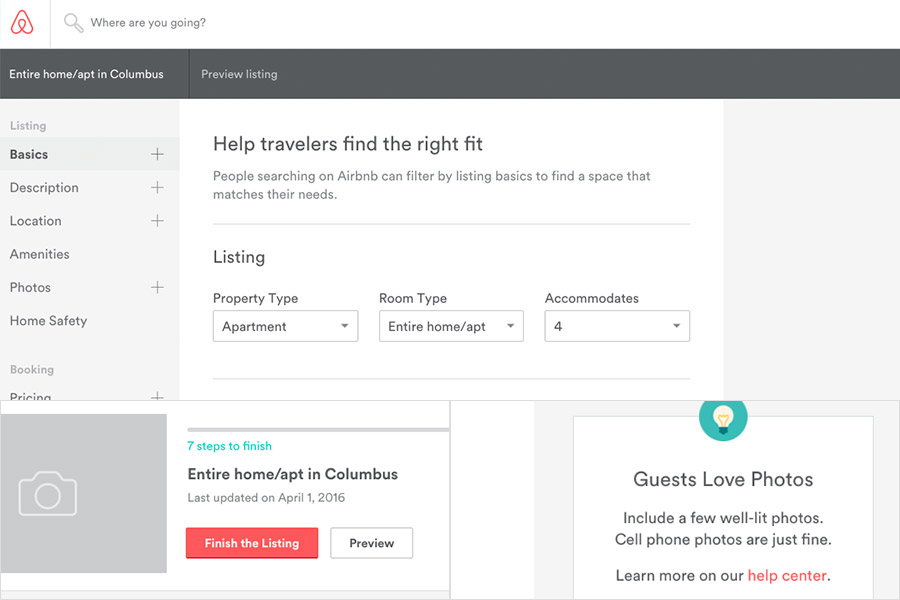Click the plus icon next to Pricing
Image resolution: width=900 pixels, height=600 pixels.
click(157, 397)
